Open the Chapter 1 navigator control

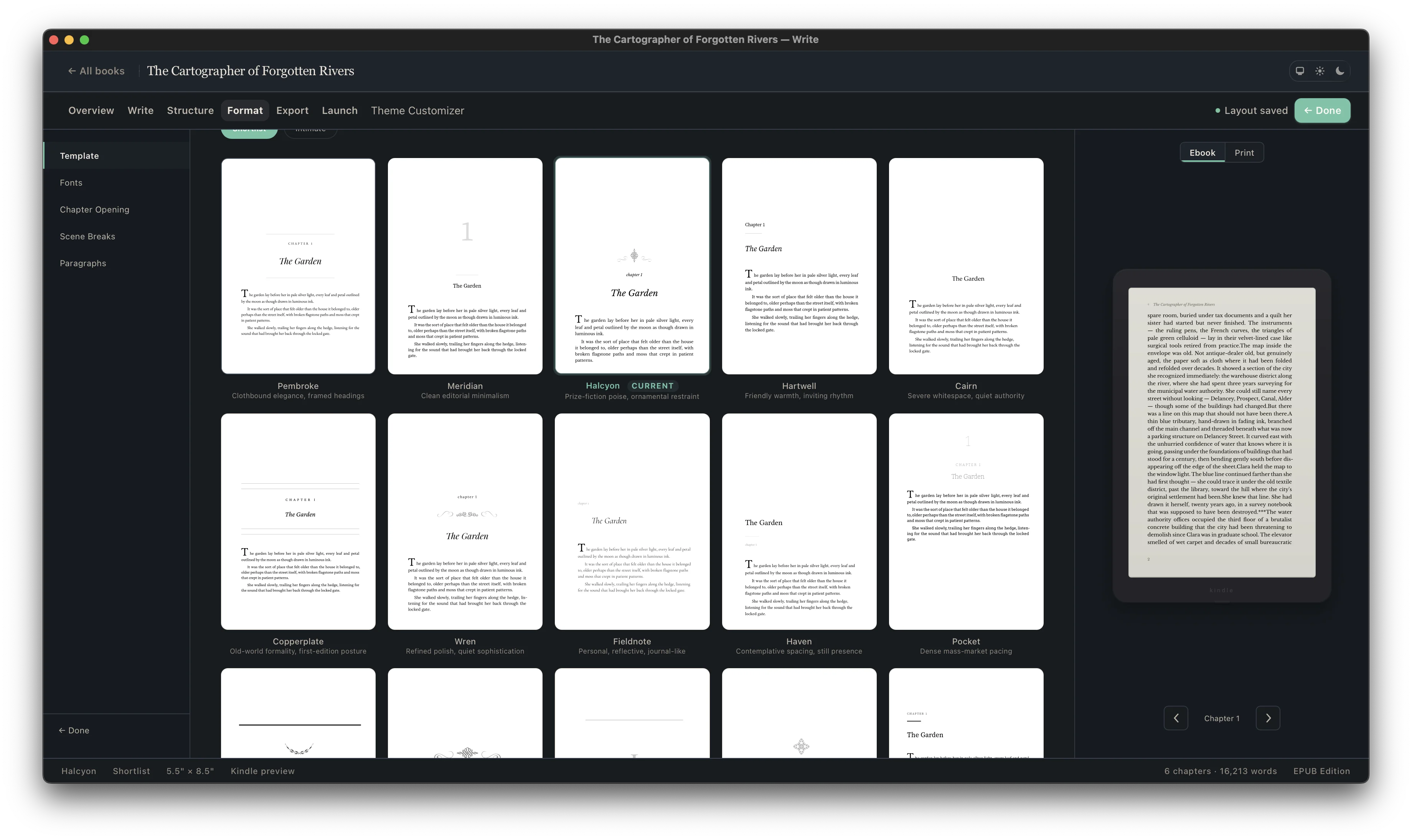coord(1222,718)
